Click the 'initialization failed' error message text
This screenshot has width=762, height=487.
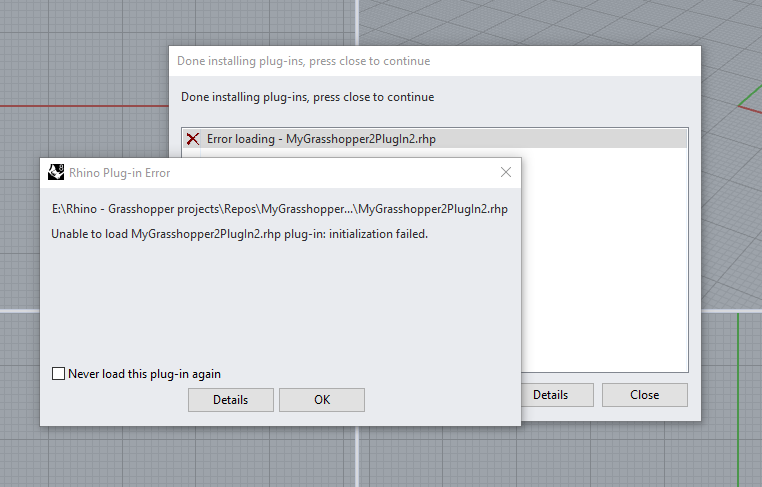(239, 234)
